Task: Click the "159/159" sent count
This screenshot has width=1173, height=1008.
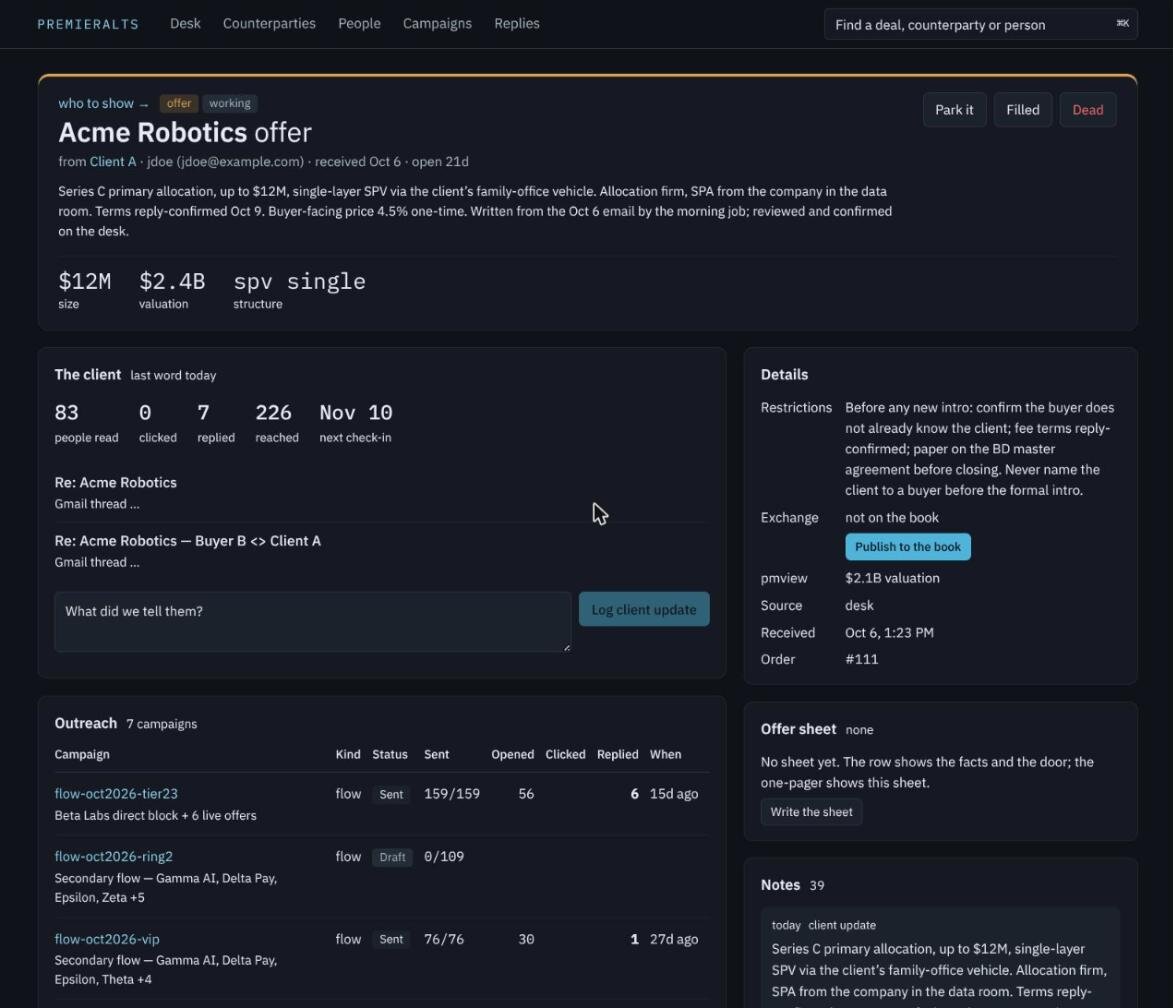Action: (452, 794)
